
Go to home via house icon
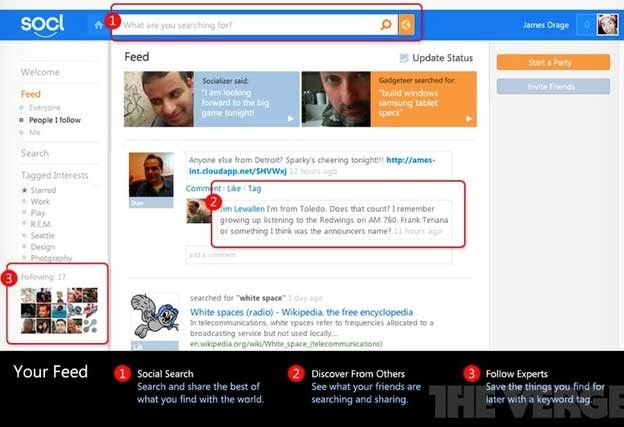pyautogui.click(x=98, y=25)
